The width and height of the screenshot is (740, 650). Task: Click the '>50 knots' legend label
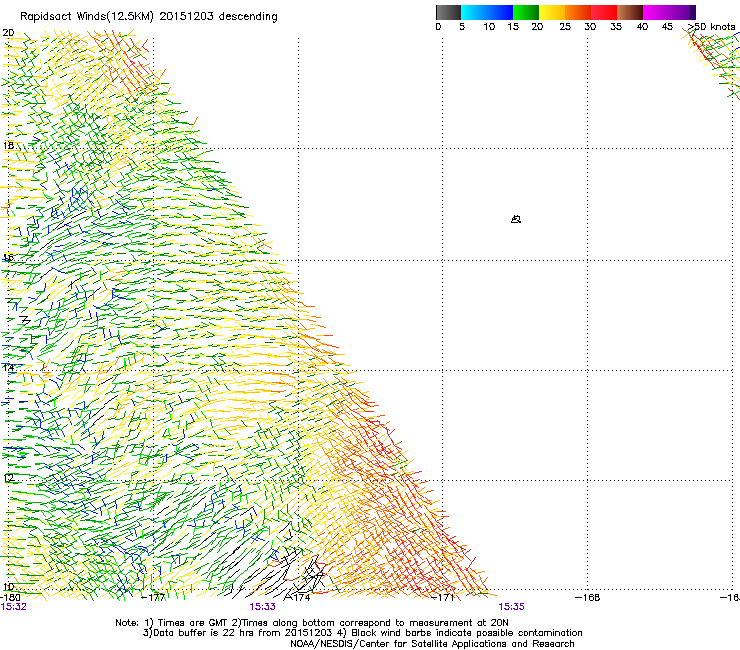coord(711,27)
